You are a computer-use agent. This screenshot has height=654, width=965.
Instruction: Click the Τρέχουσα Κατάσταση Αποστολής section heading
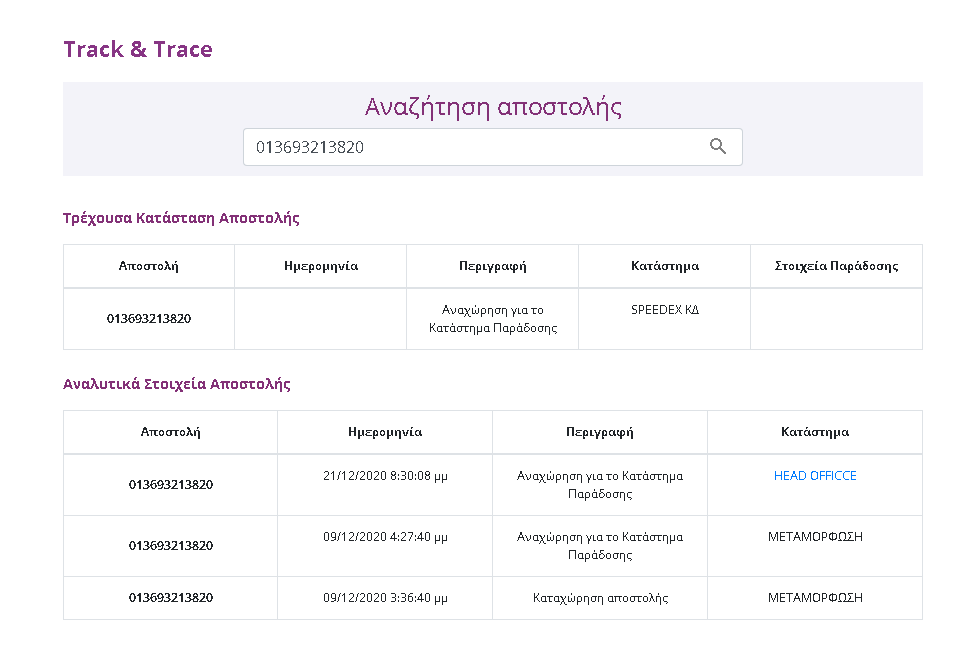tap(181, 218)
